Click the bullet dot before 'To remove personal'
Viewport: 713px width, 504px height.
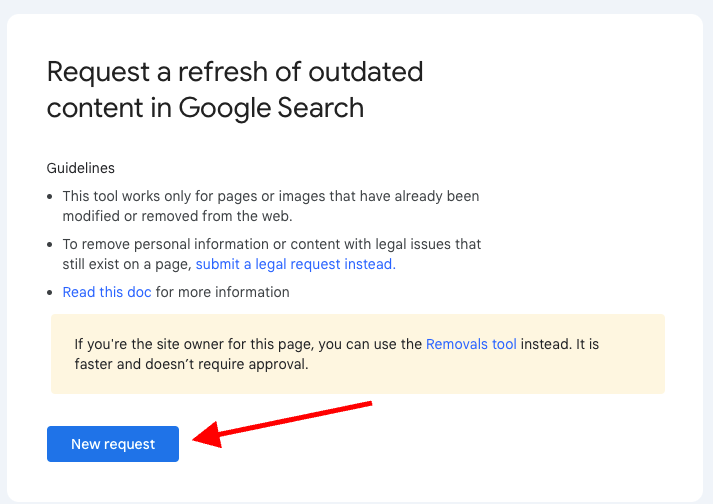(x=51, y=244)
